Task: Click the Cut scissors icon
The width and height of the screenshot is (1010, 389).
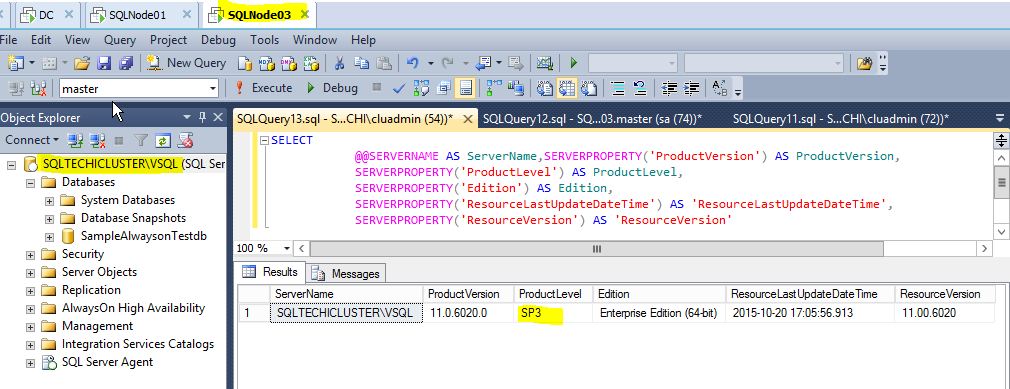Action: pyautogui.click(x=339, y=64)
